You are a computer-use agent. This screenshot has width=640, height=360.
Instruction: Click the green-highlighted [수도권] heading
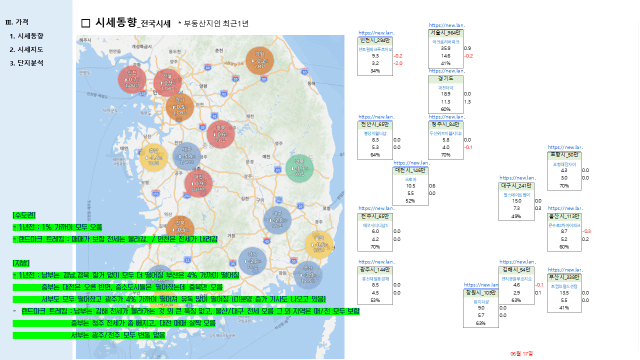[x=24, y=215]
